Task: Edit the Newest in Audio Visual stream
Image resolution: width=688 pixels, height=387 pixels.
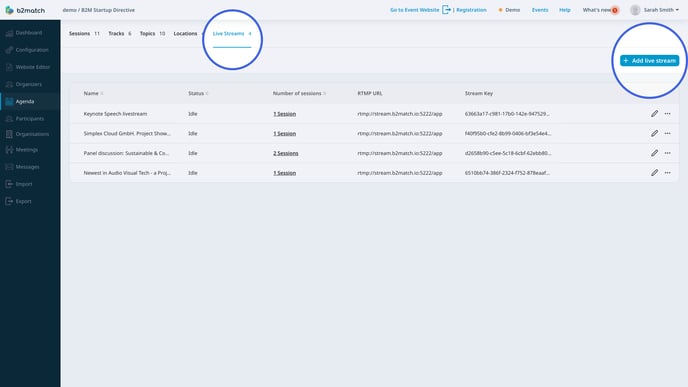Action: pyautogui.click(x=654, y=173)
